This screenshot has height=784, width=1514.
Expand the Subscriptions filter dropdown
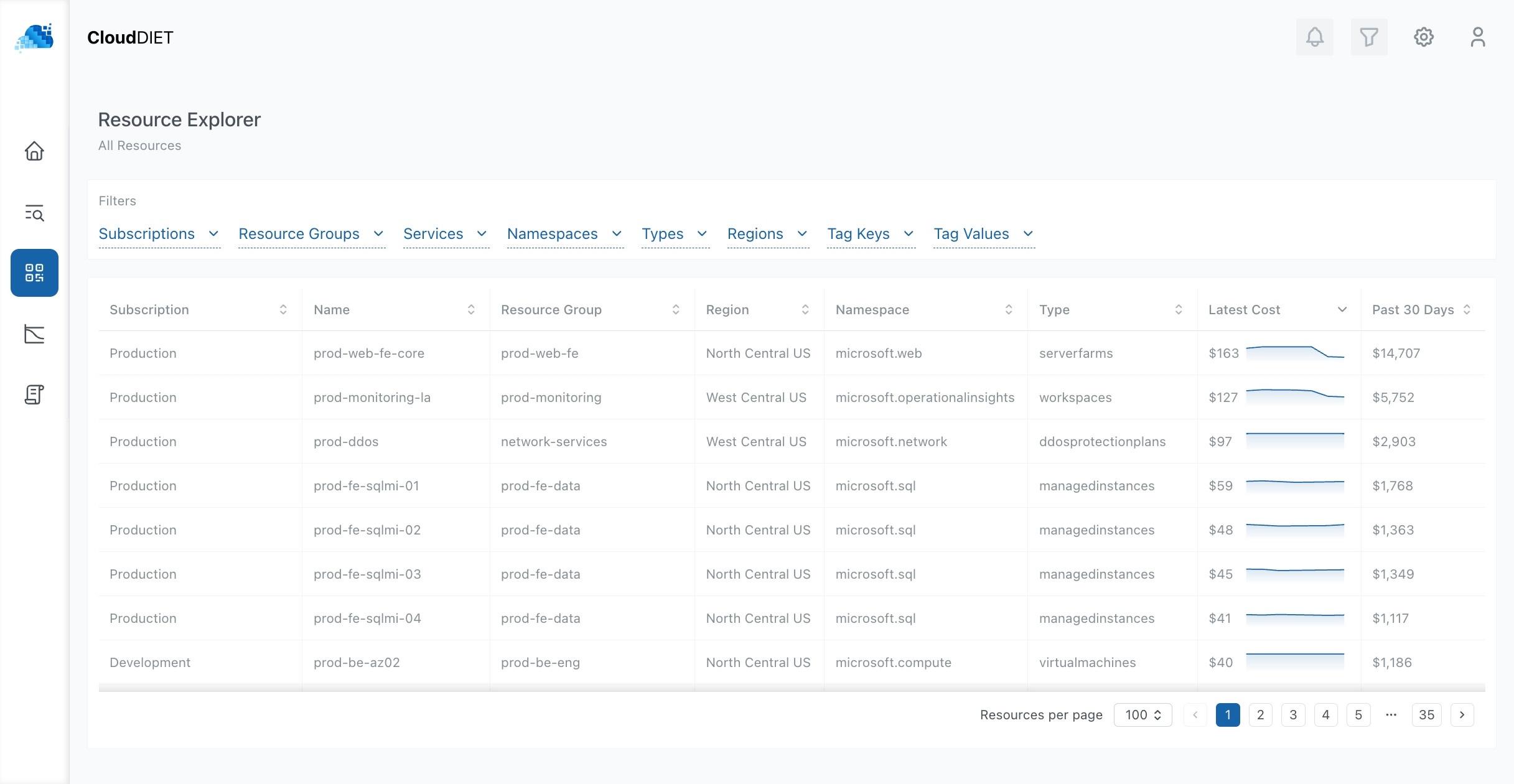coord(159,234)
